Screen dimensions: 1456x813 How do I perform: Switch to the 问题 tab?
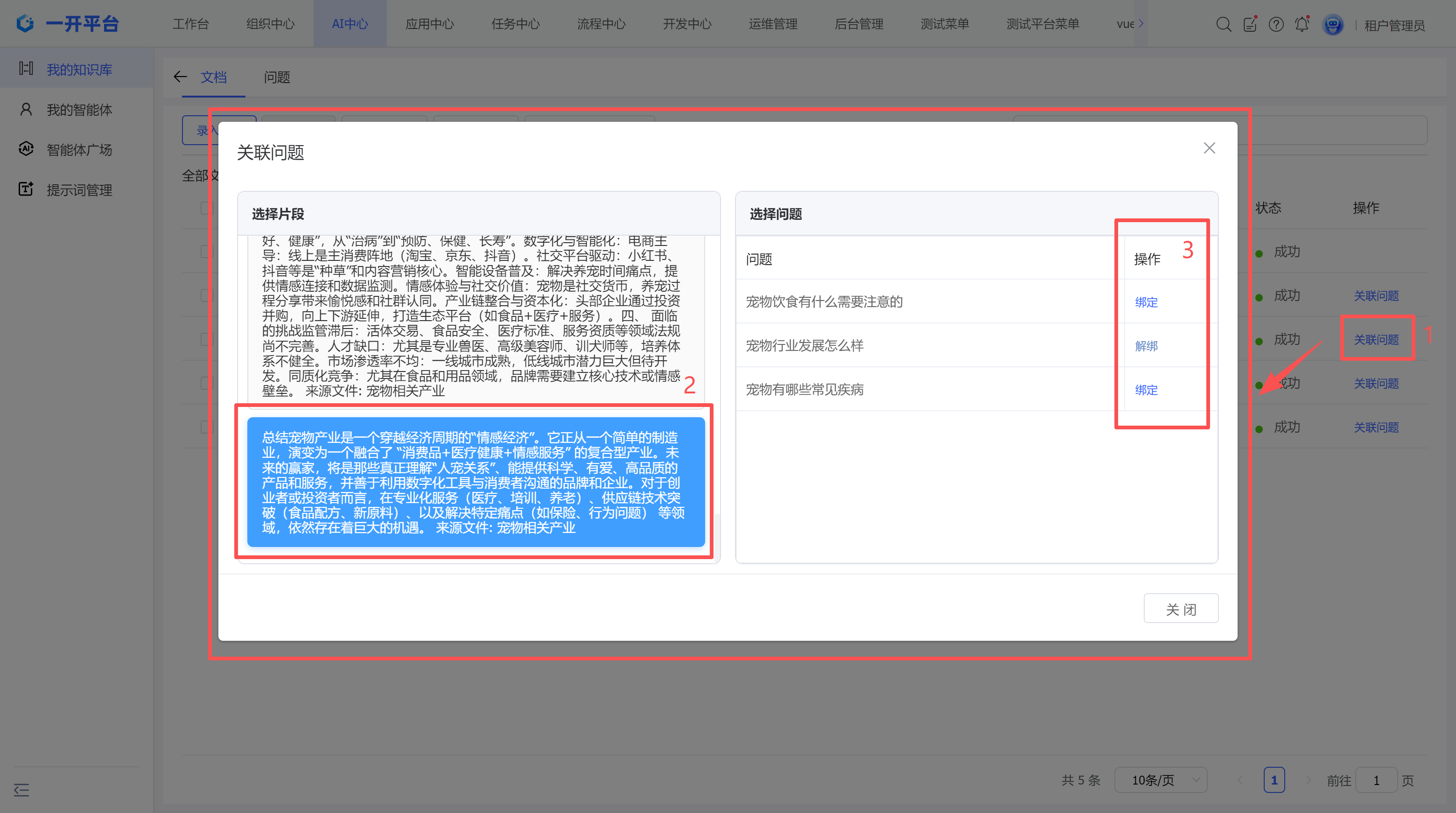(276, 77)
